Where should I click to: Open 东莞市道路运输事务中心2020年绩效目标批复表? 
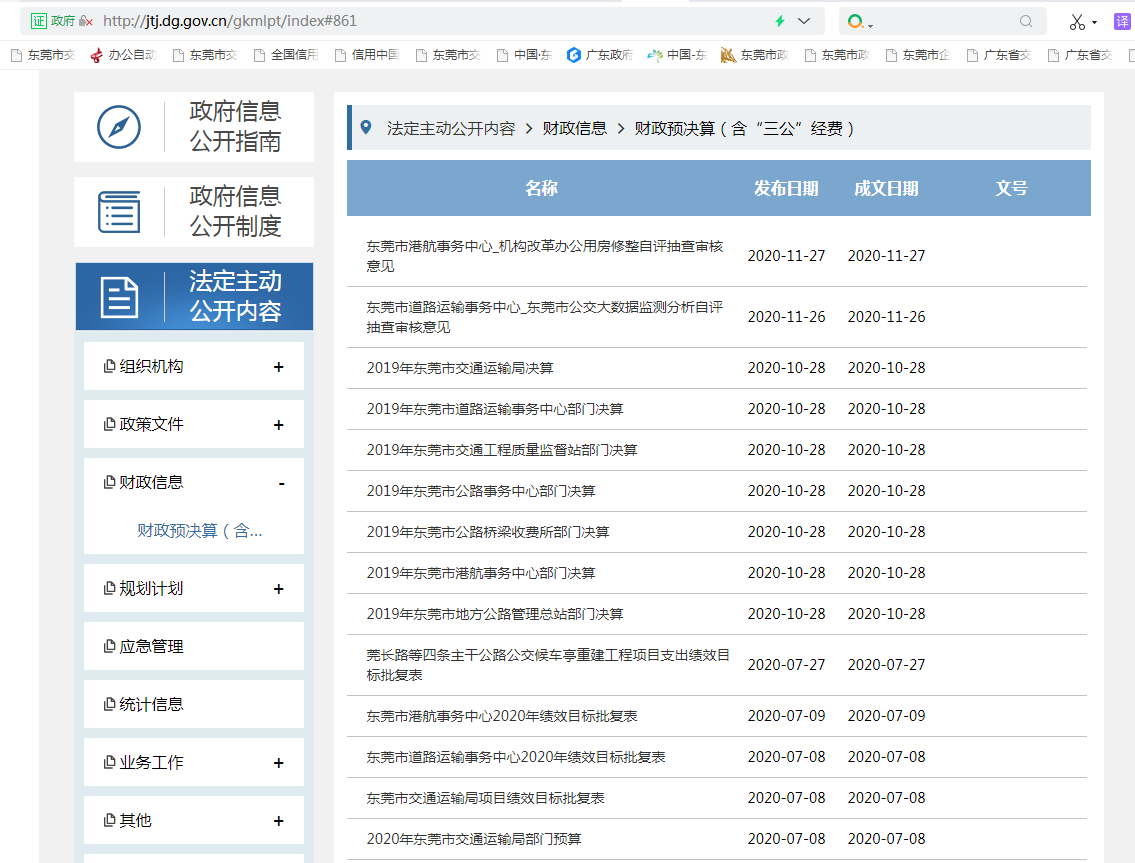click(515, 757)
